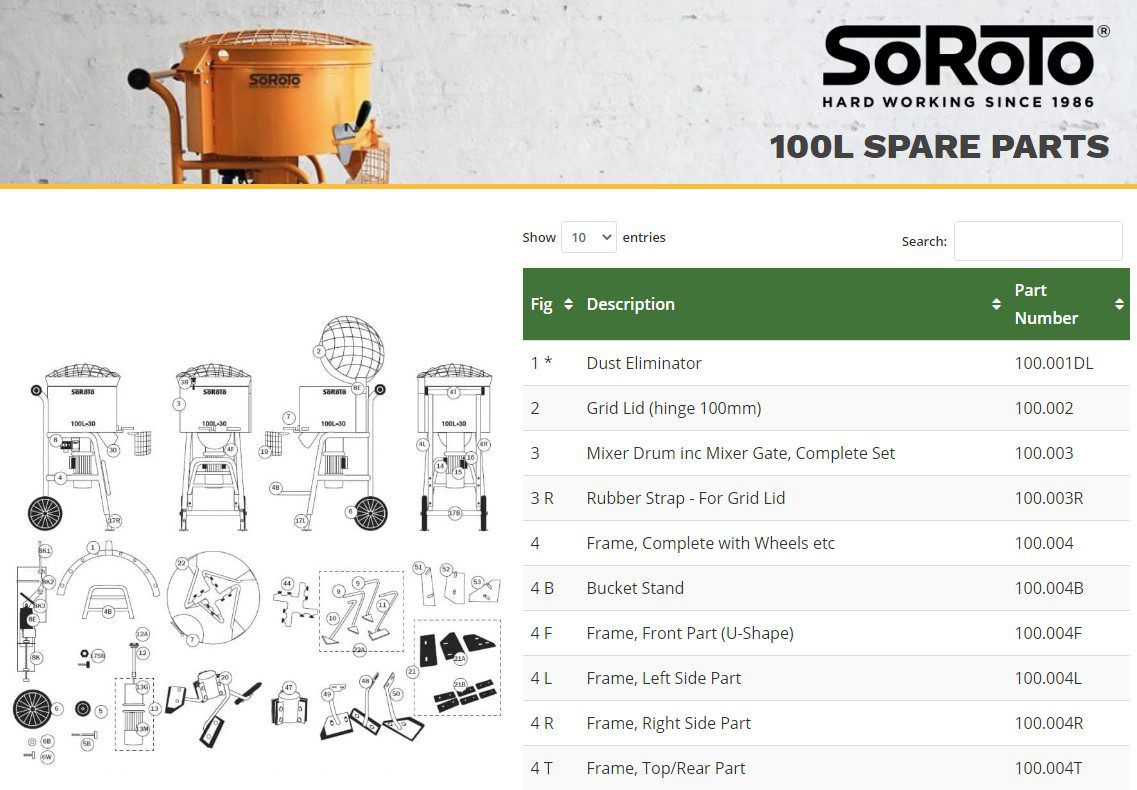The height and width of the screenshot is (790, 1137).
Task: Select the Bucket Stand description
Action: [635, 588]
